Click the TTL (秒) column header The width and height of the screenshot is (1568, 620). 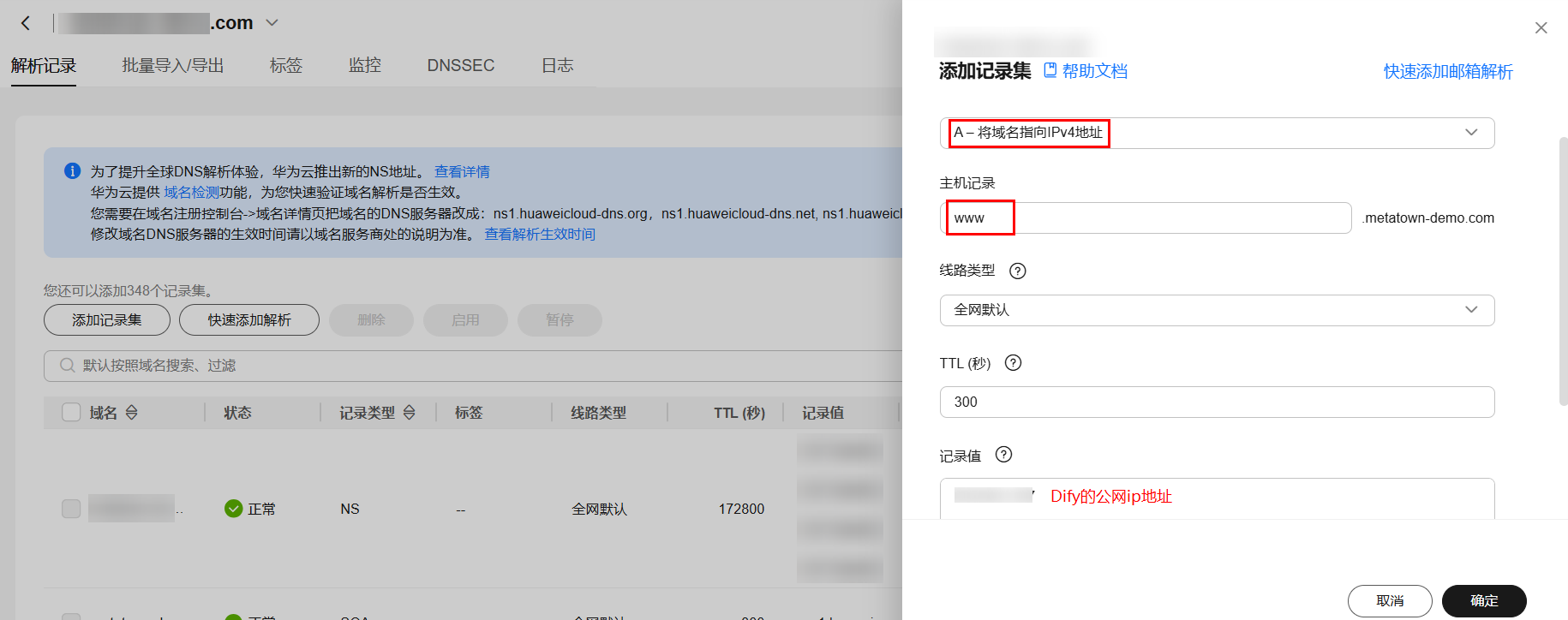(x=739, y=413)
